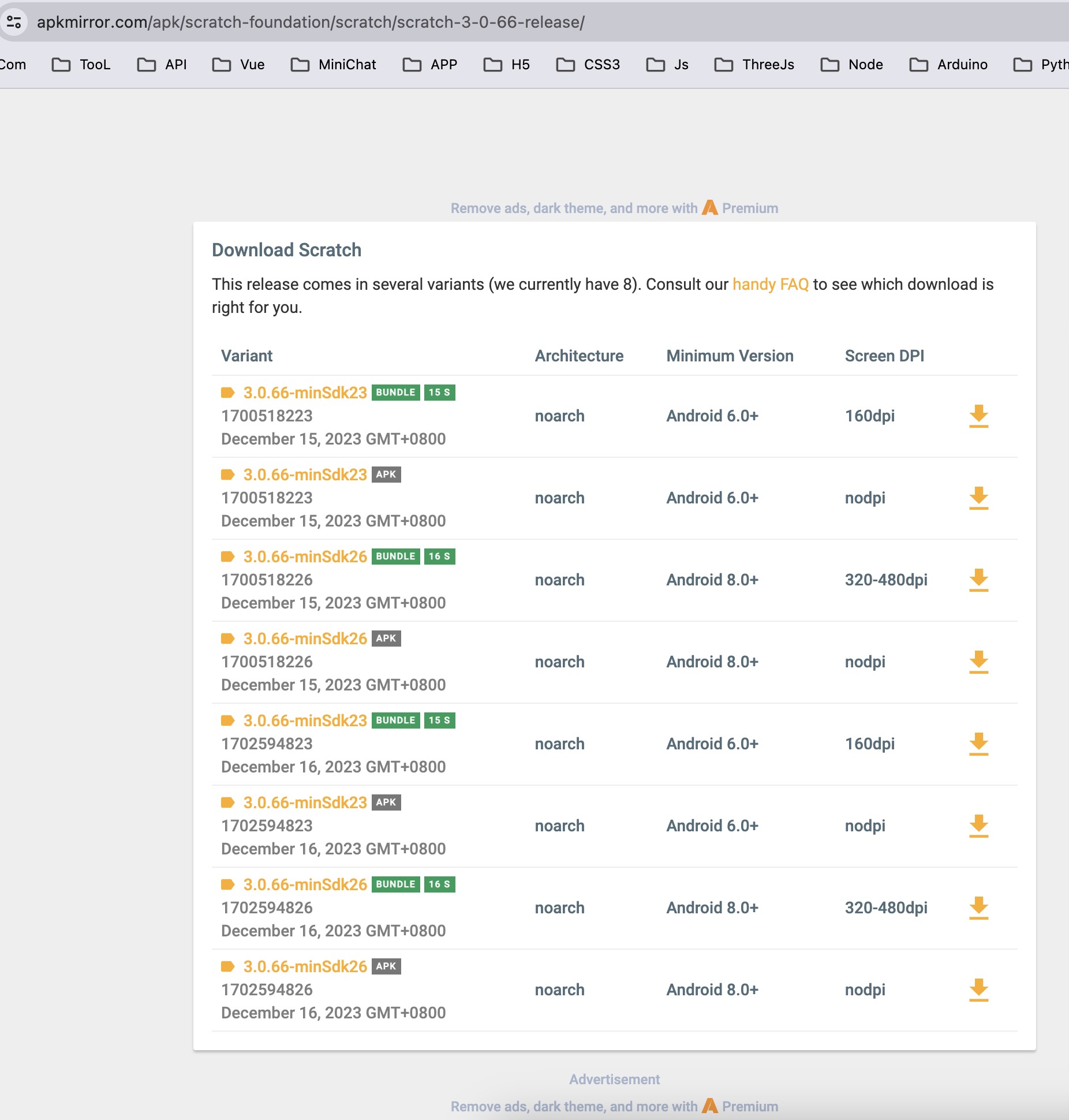This screenshot has width=1069, height=1120.
Task: Click Premium link above download table
Action: (749, 208)
